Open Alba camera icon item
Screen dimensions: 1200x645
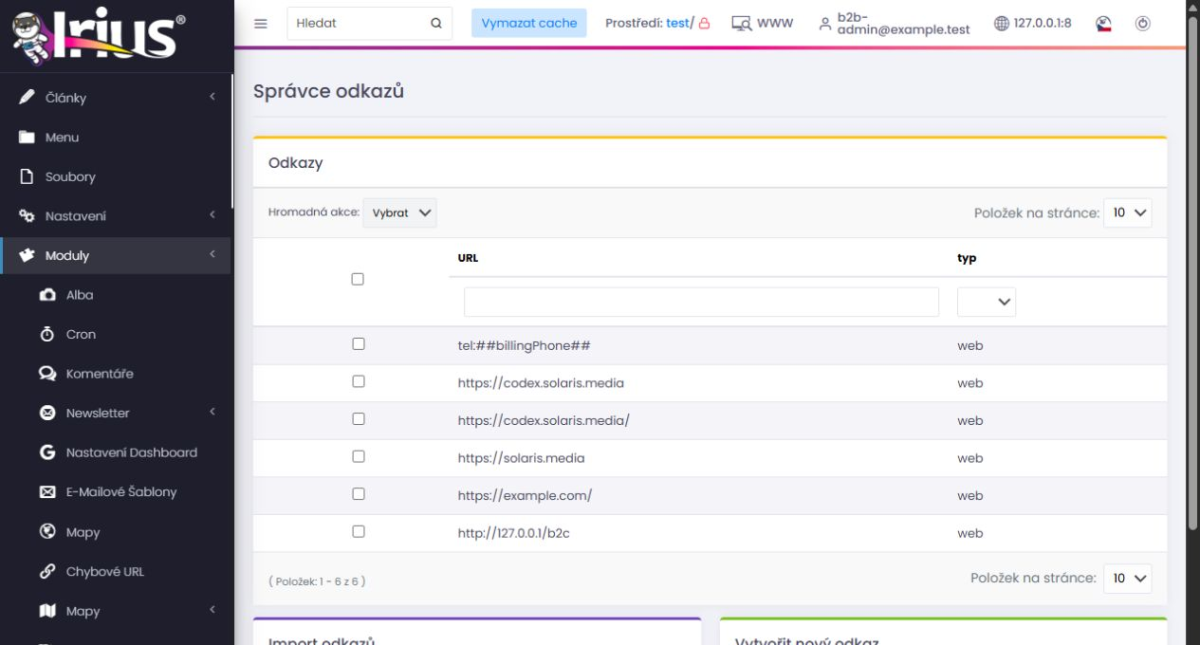tap(47, 295)
